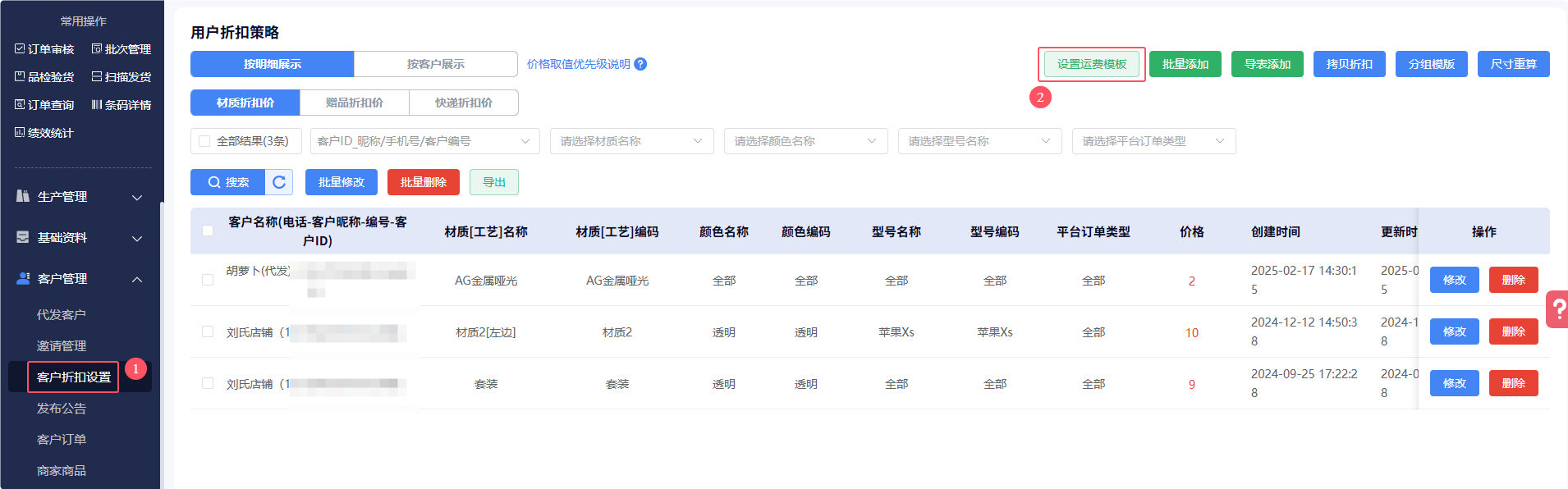Open the 请选择材质名称 dropdown
The width and height of the screenshot is (1568, 489).
pyautogui.click(x=630, y=141)
